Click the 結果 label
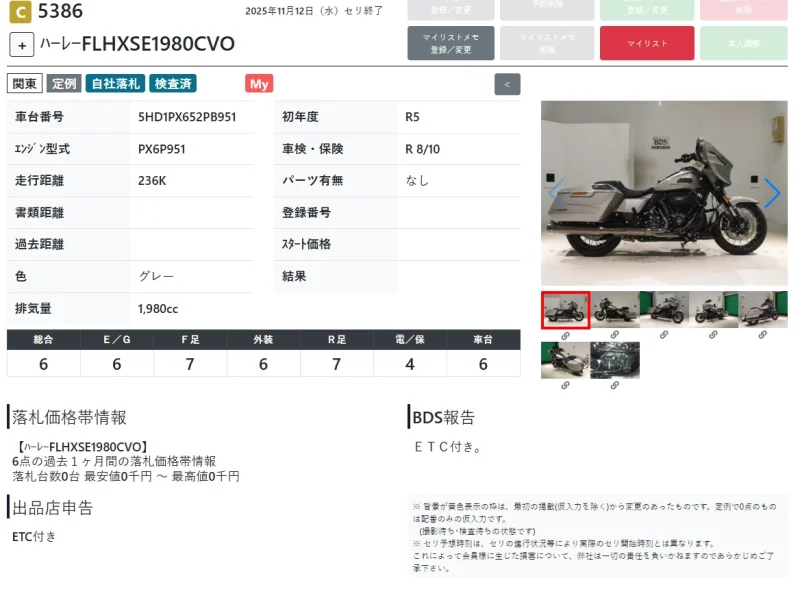Viewport: 800px width, 600px height. 294,276
